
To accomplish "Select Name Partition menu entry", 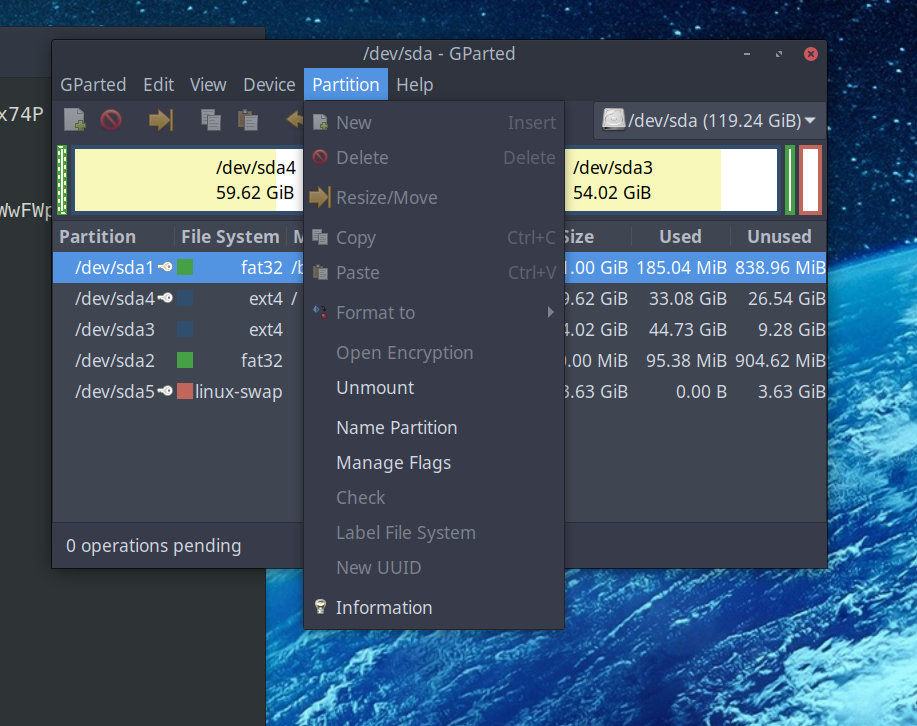I will [434, 428].
